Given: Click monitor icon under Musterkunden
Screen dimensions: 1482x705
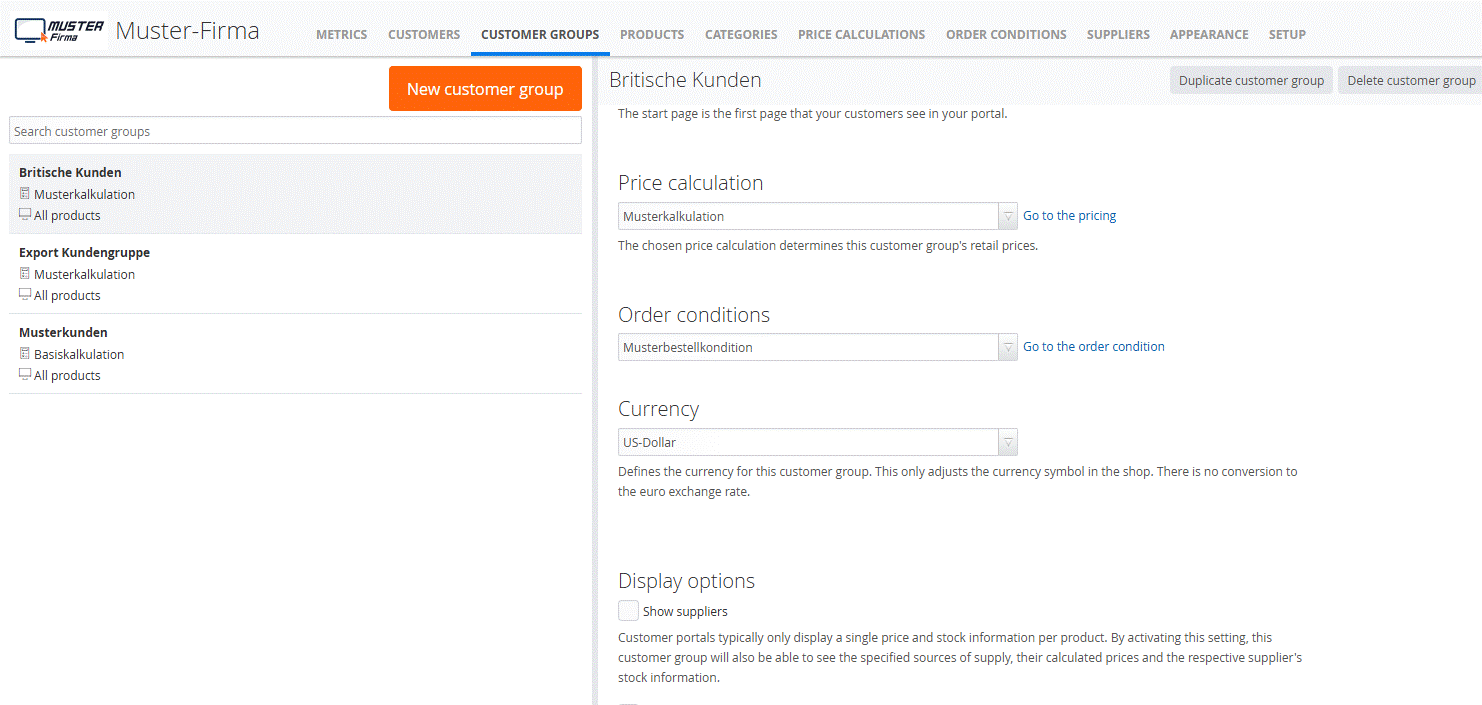Looking at the screenshot, I should click(25, 375).
